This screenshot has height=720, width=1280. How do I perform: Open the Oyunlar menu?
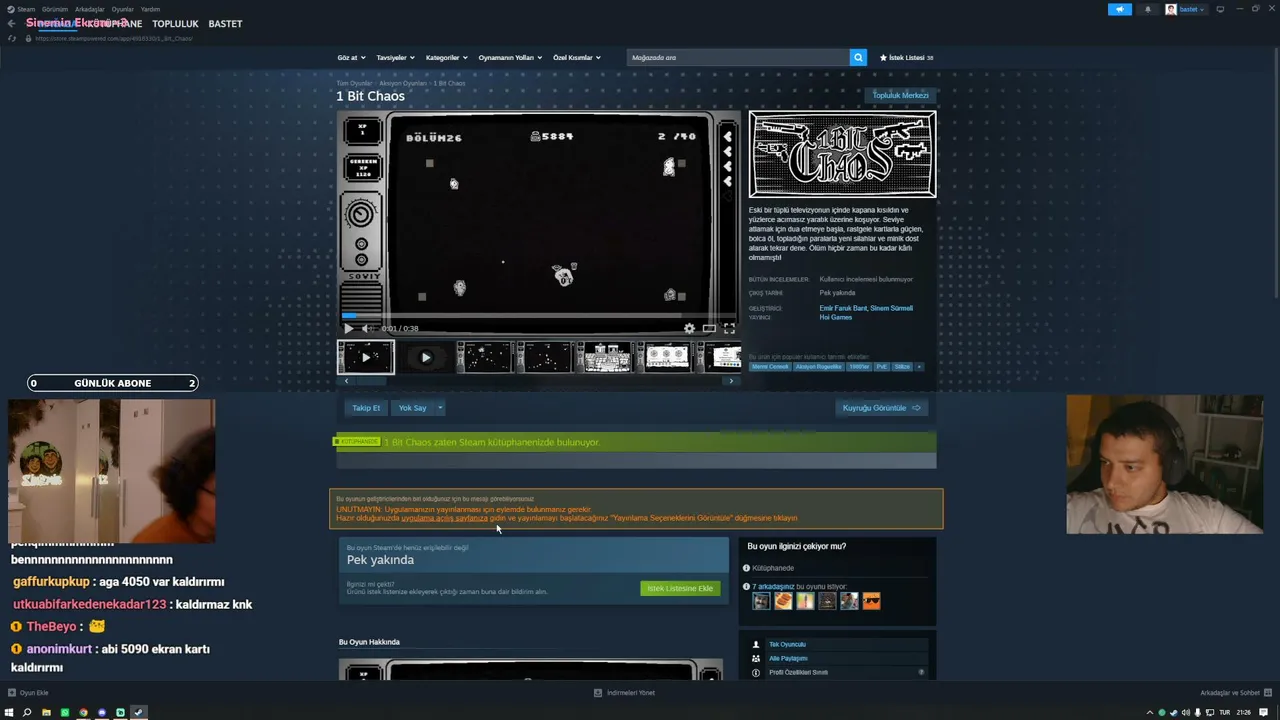123,9
